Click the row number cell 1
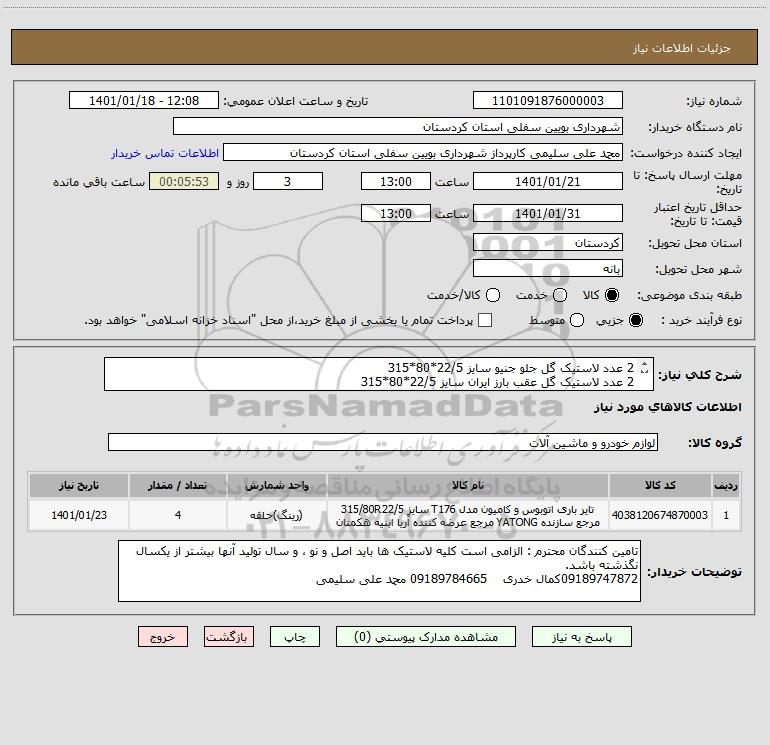Viewport: 770px width, 745px height. coord(726,515)
